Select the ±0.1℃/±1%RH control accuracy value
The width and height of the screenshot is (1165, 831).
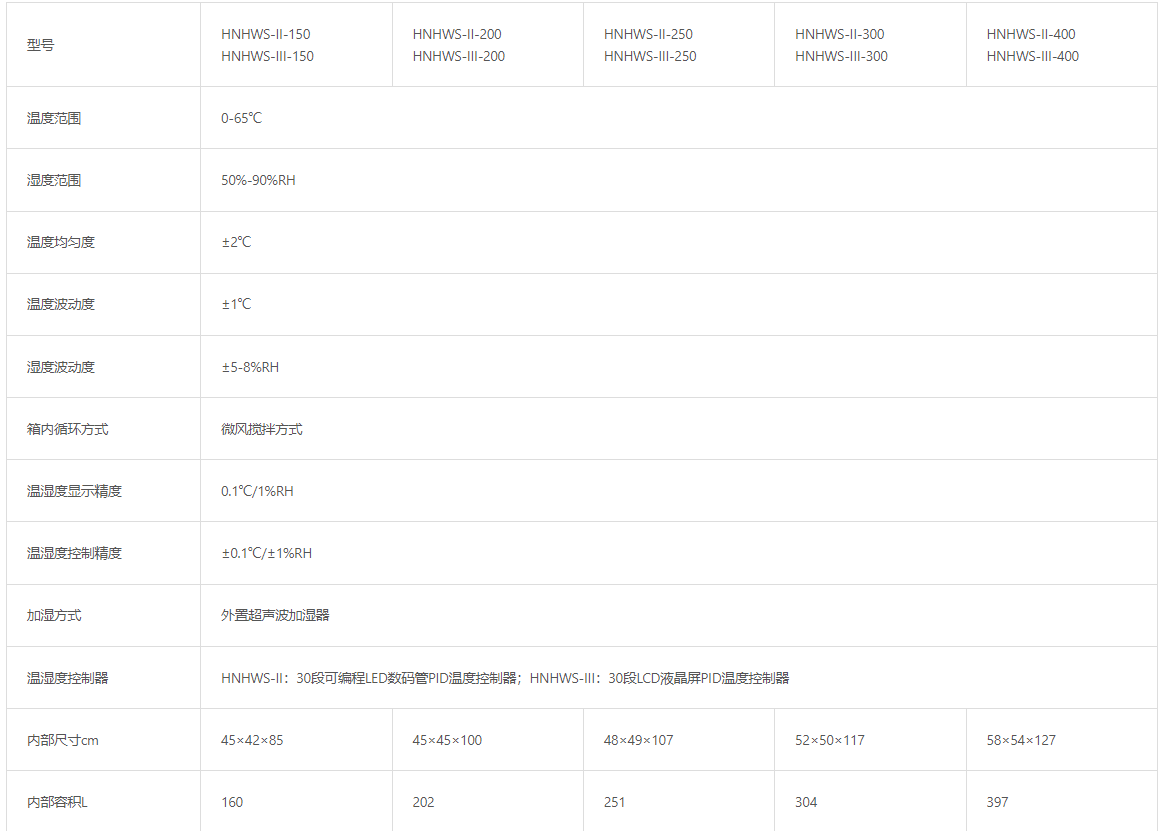pos(266,553)
